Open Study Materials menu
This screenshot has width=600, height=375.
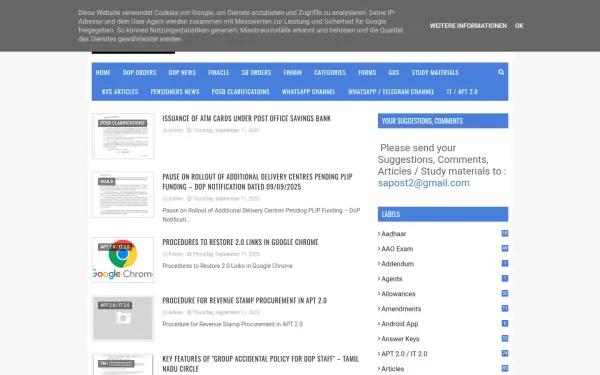pos(435,72)
